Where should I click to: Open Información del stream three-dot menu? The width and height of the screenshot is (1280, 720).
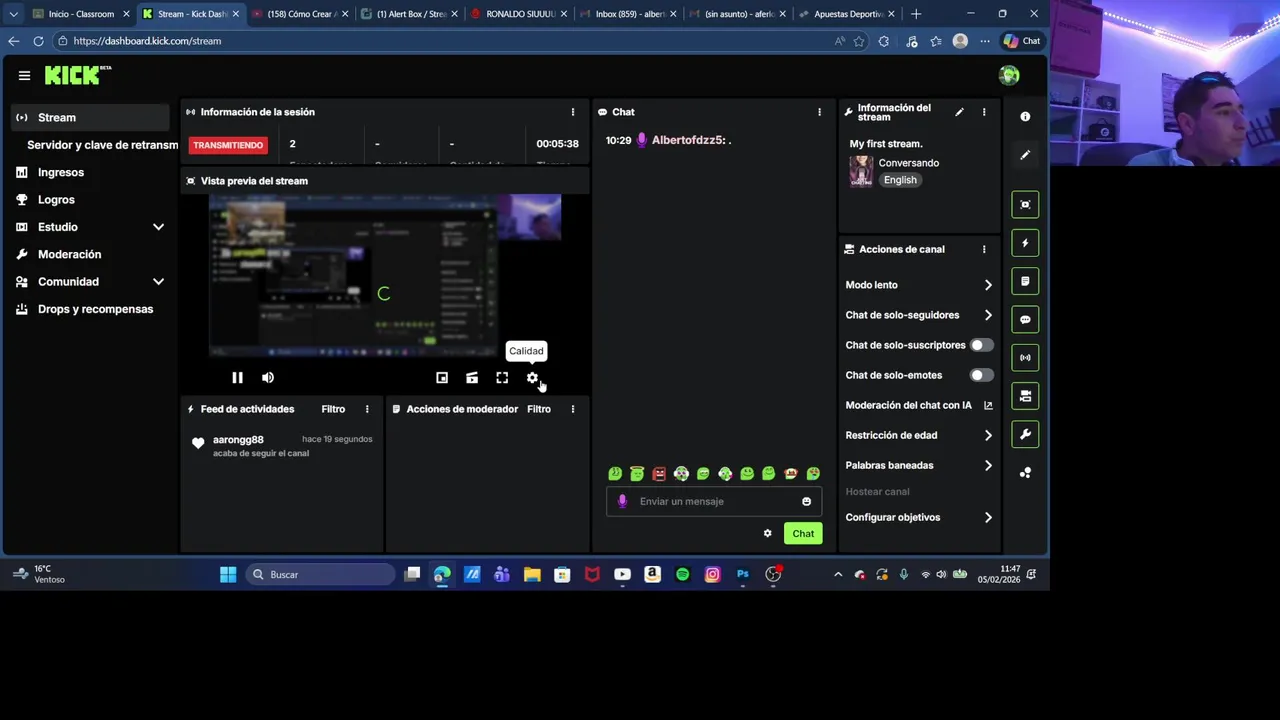click(x=984, y=112)
